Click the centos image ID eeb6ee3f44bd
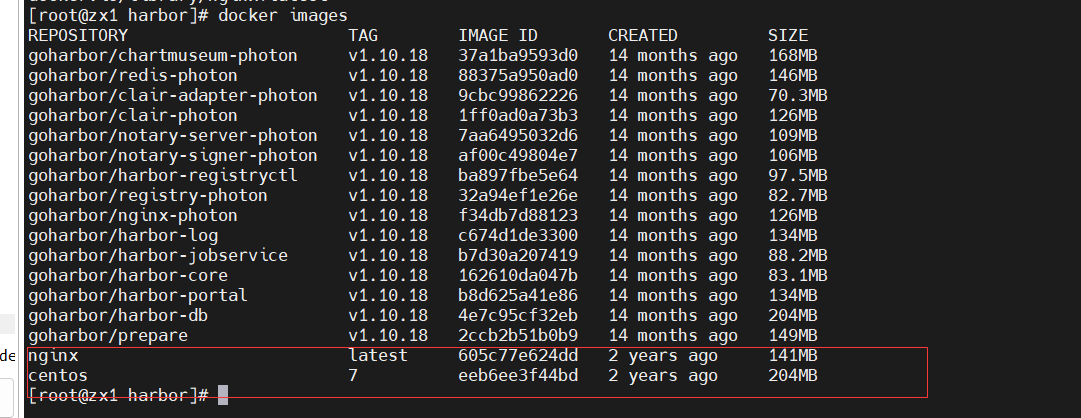The image size is (1081, 418). (518, 376)
